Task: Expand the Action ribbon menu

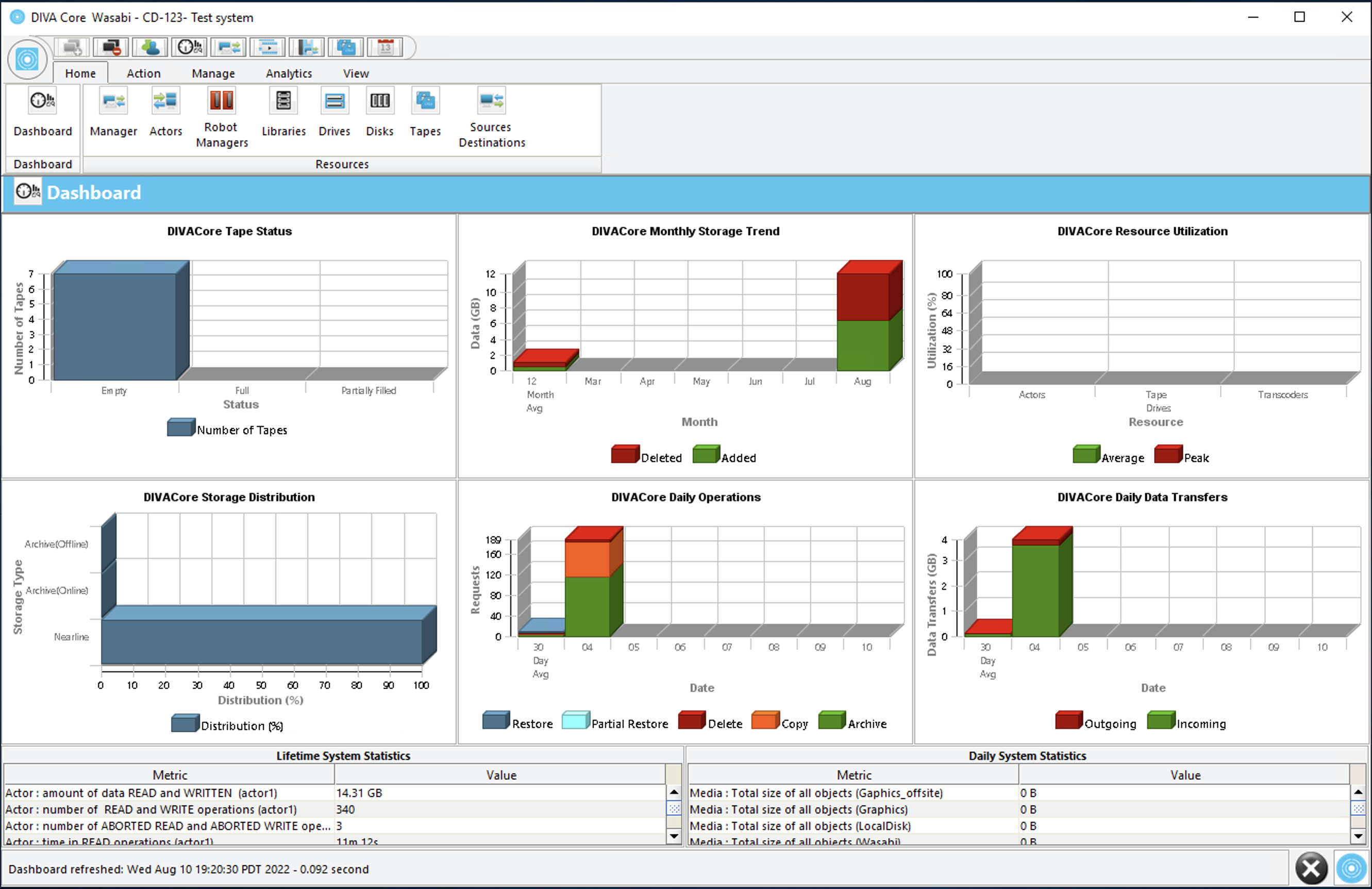Action: click(x=143, y=72)
